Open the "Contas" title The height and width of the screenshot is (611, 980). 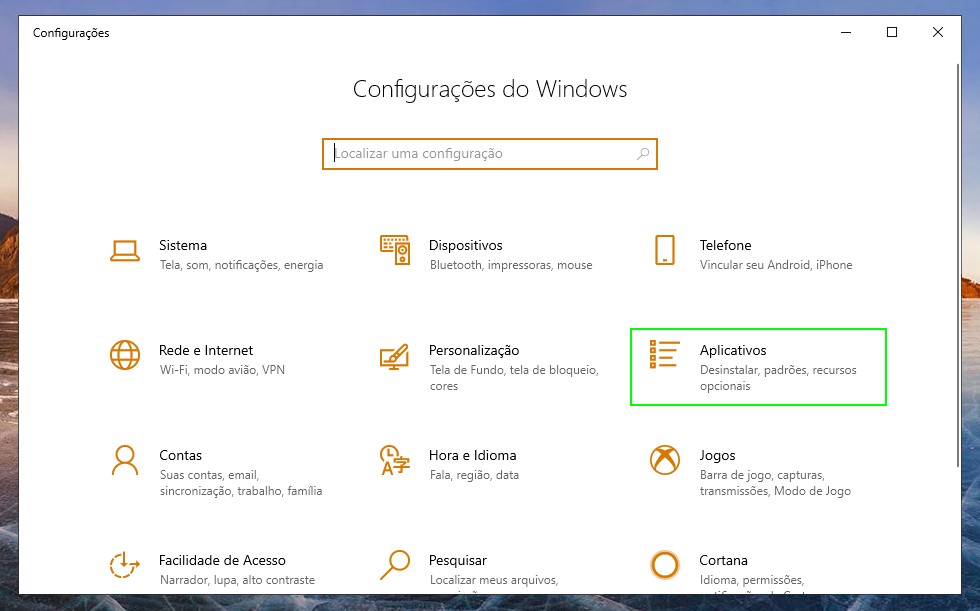180,455
